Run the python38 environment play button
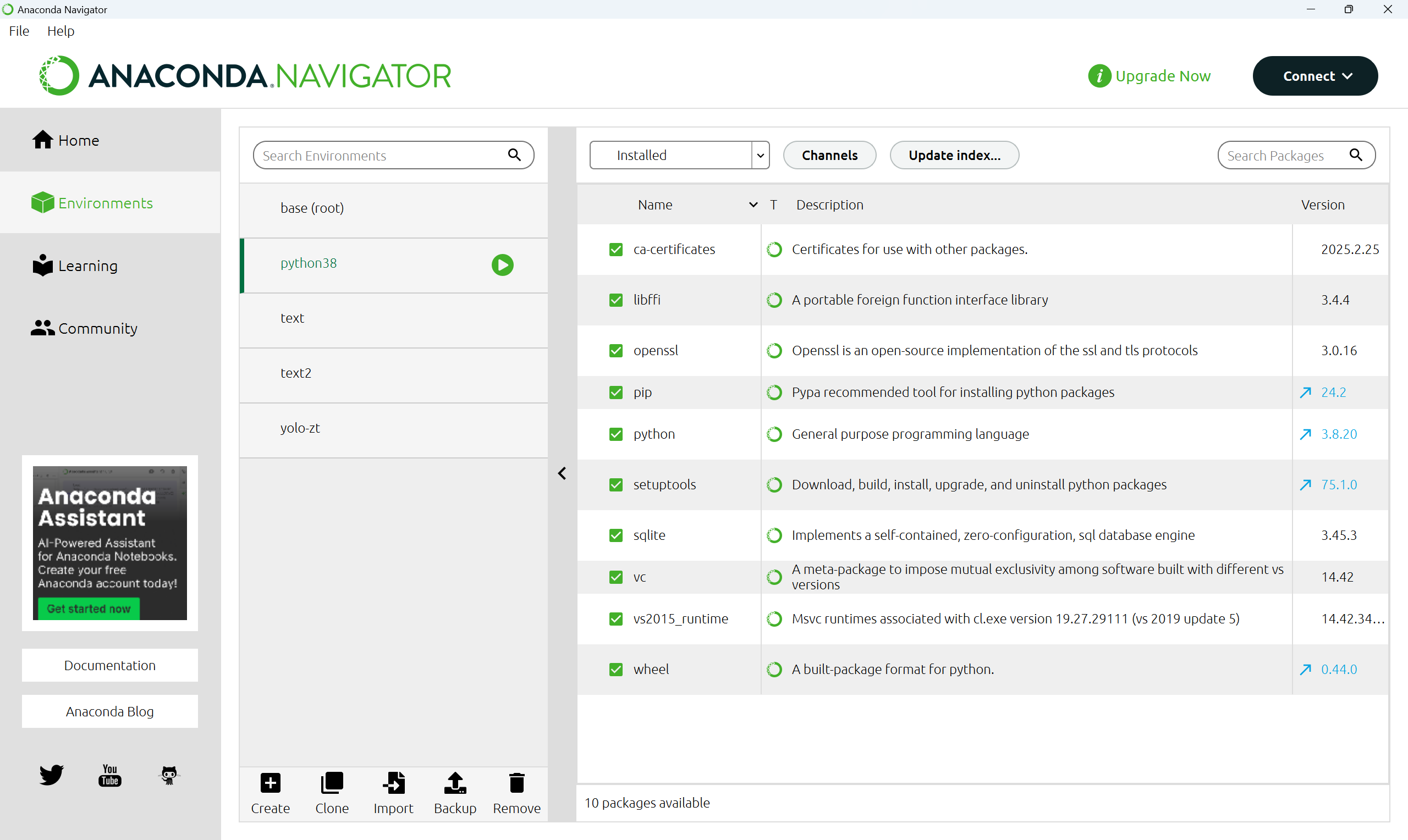Viewport: 1408px width, 840px height. coord(502,264)
